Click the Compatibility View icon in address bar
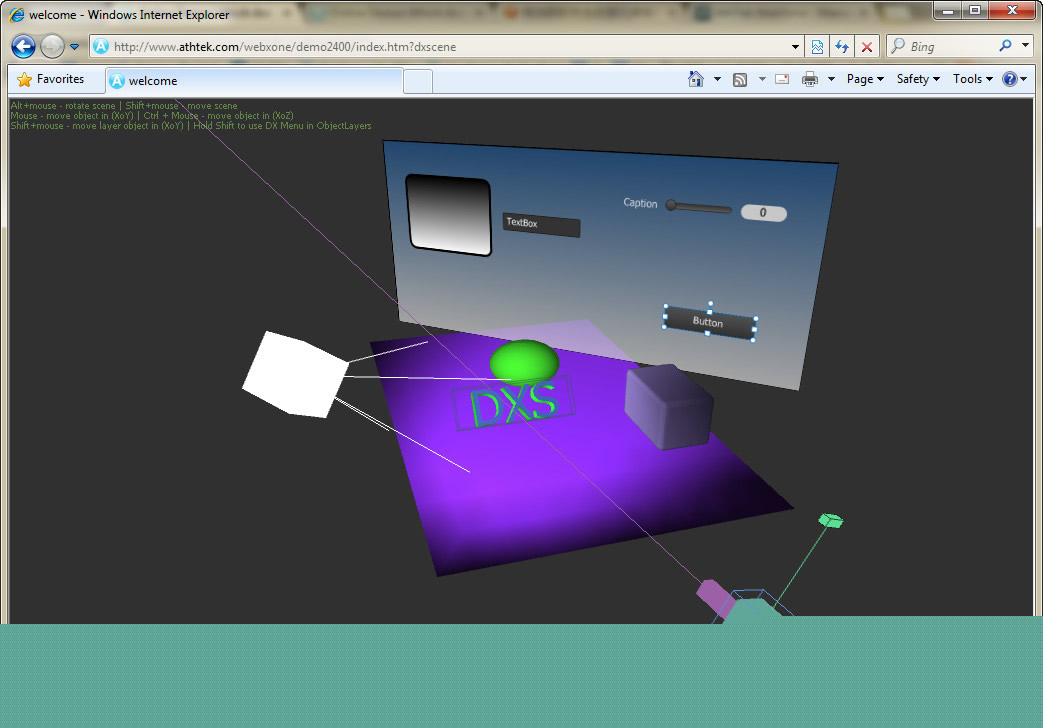The image size is (1043, 728). tap(818, 46)
